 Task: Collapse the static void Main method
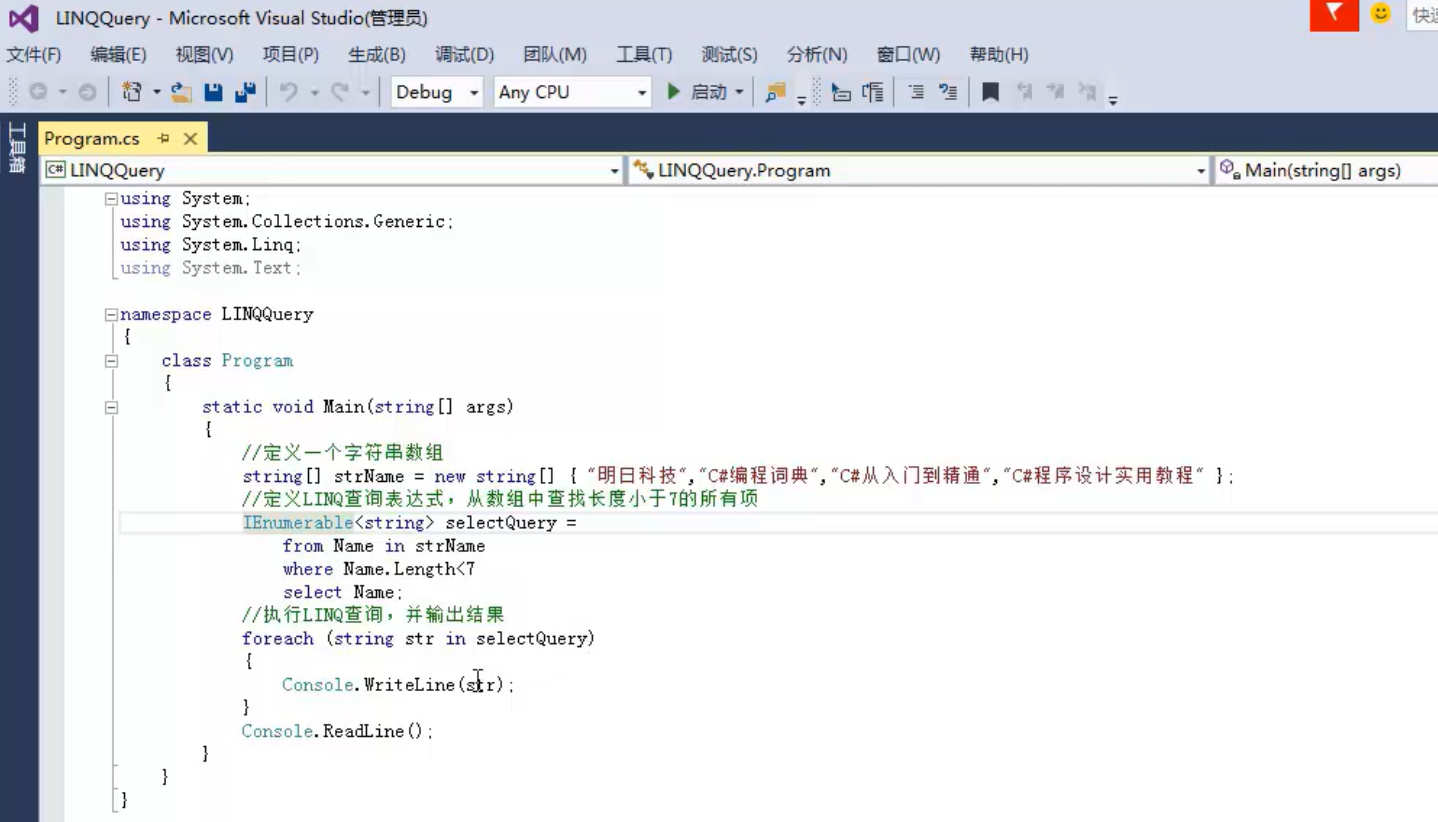point(112,407)
